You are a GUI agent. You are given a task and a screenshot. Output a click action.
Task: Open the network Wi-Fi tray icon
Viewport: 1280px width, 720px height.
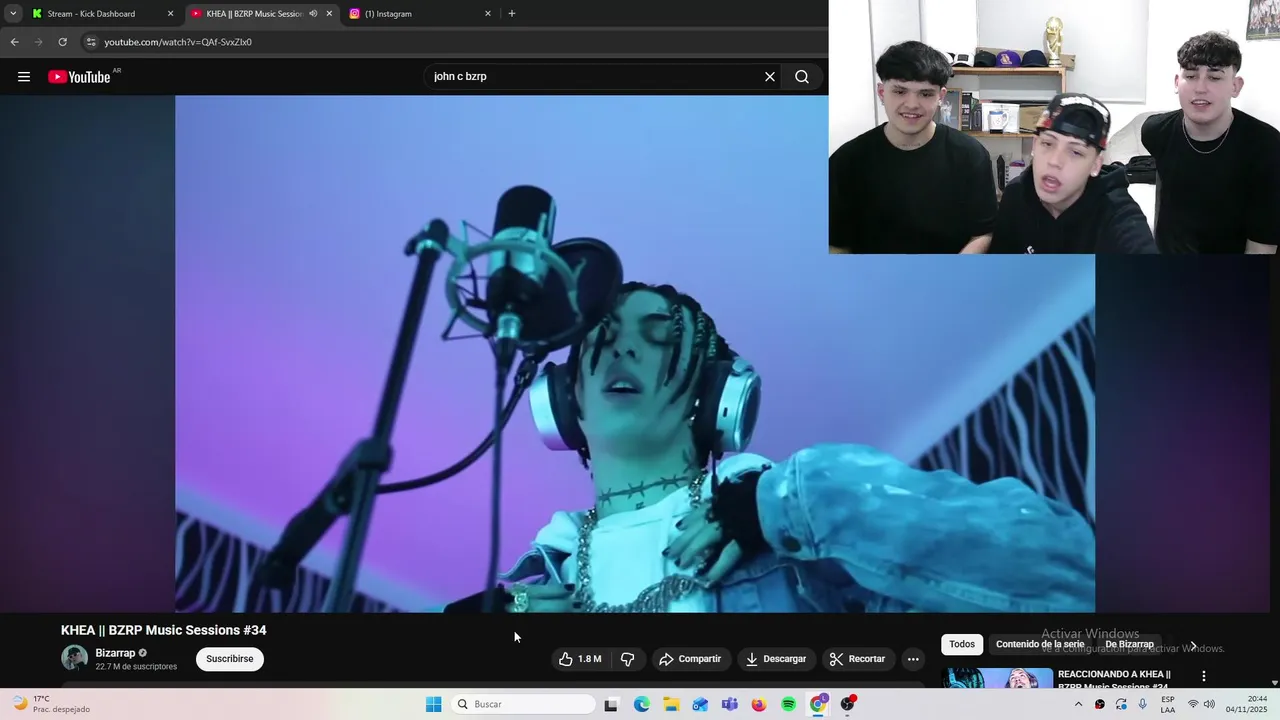[x=1193, y=704]
